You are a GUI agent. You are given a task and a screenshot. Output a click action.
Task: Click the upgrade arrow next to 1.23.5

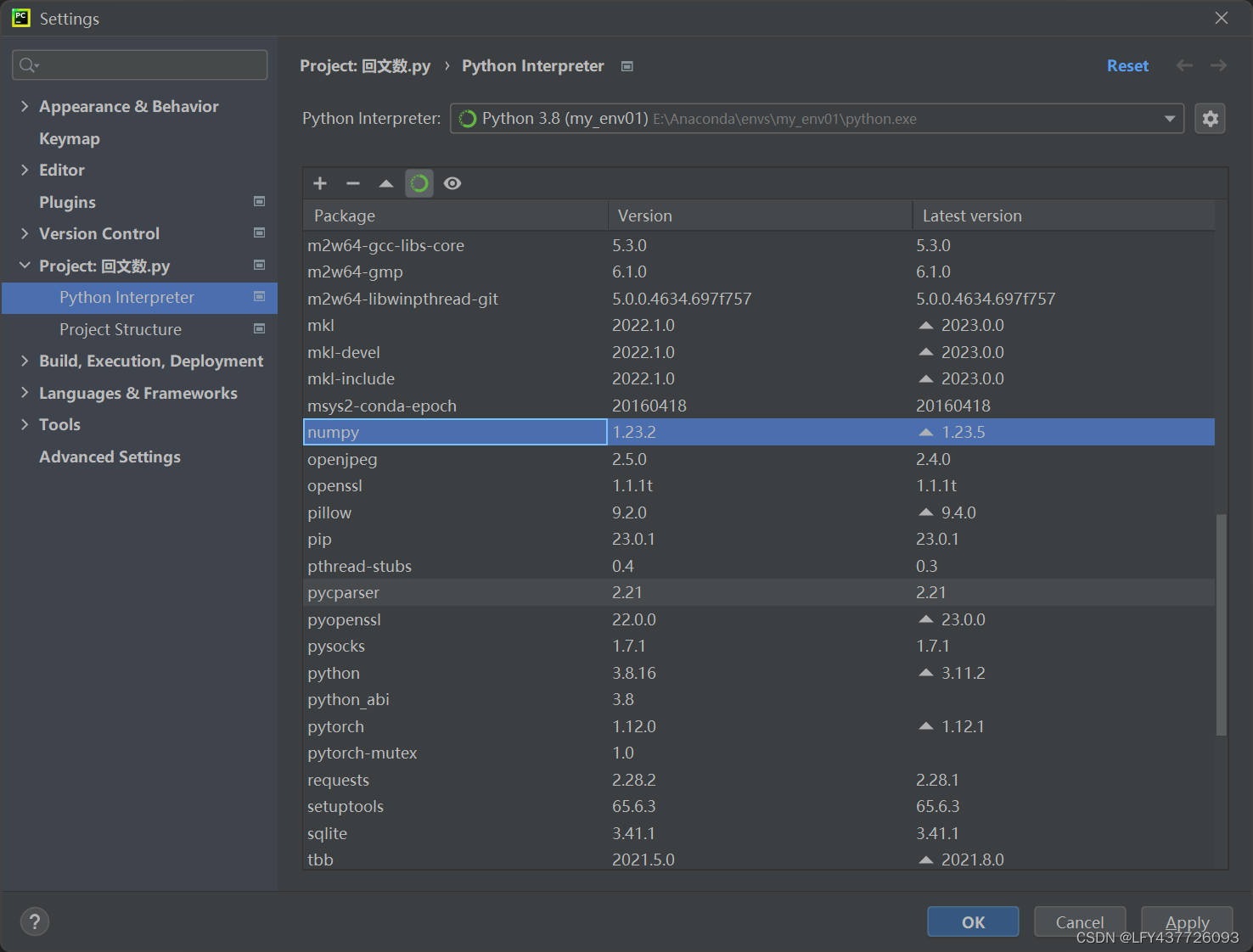926,432
